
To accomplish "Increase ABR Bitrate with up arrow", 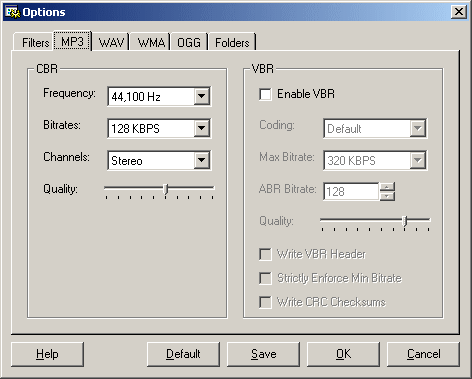I will click(387, 187).
